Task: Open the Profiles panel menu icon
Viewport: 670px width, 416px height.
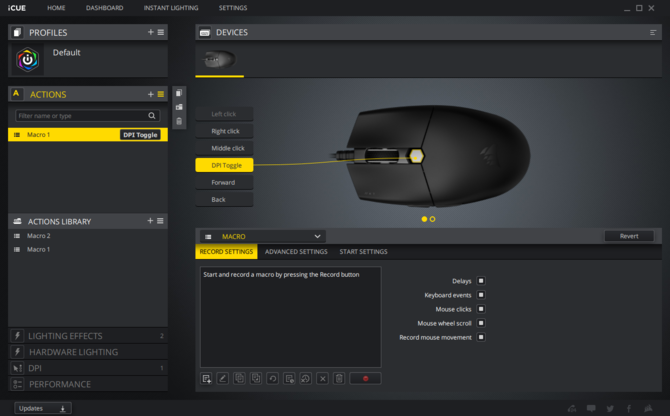Action: 161,32
